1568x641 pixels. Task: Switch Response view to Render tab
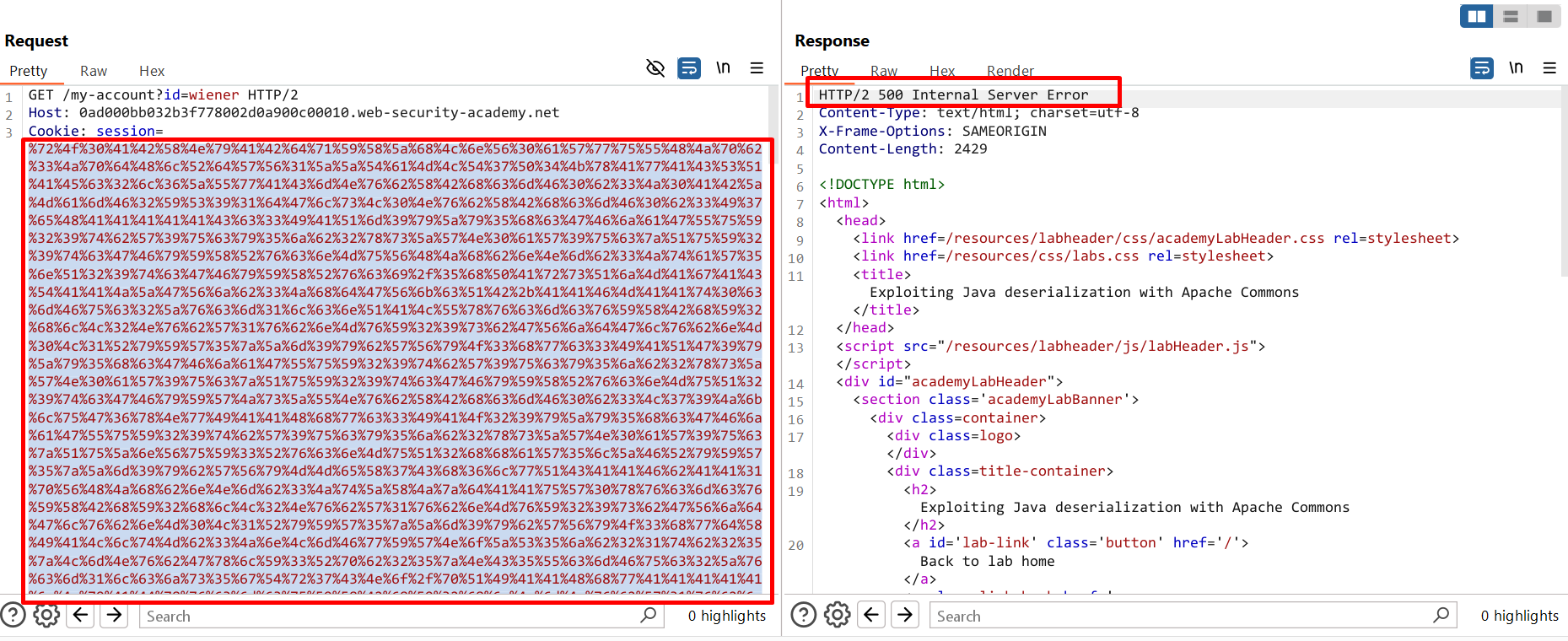click(1010, 71)
